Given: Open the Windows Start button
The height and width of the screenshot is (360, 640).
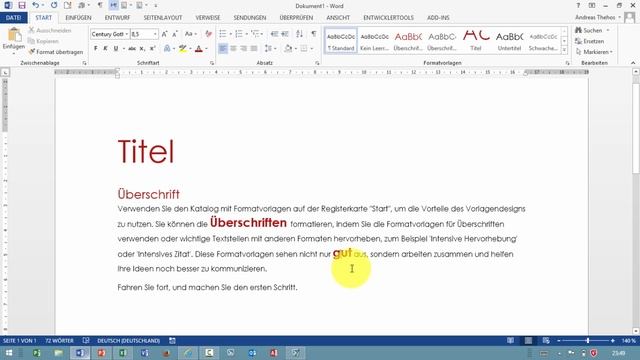Looking at the screenshot, I should click(x=9, y=353).
